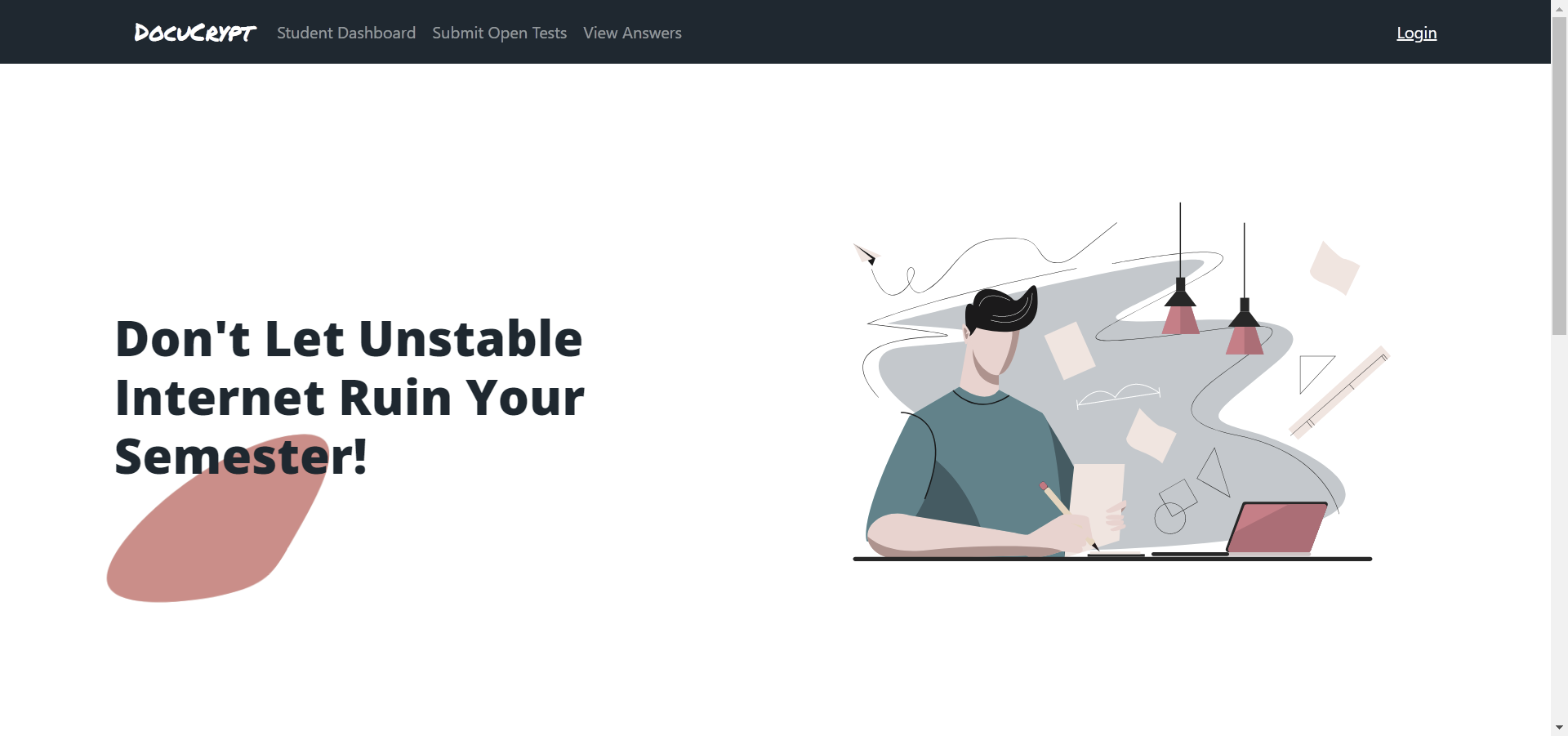Click the scrollbar down arrow
This screenshot has height=736, width=1568.
pos(1558,728)
